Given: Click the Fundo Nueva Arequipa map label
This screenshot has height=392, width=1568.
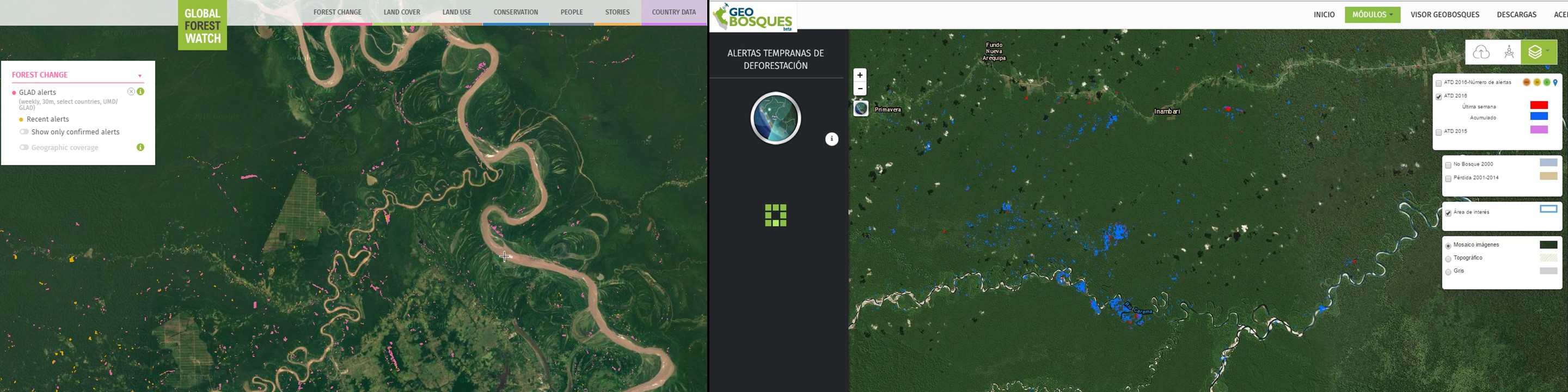Looking at the screenshot, I should pos(994,52).
